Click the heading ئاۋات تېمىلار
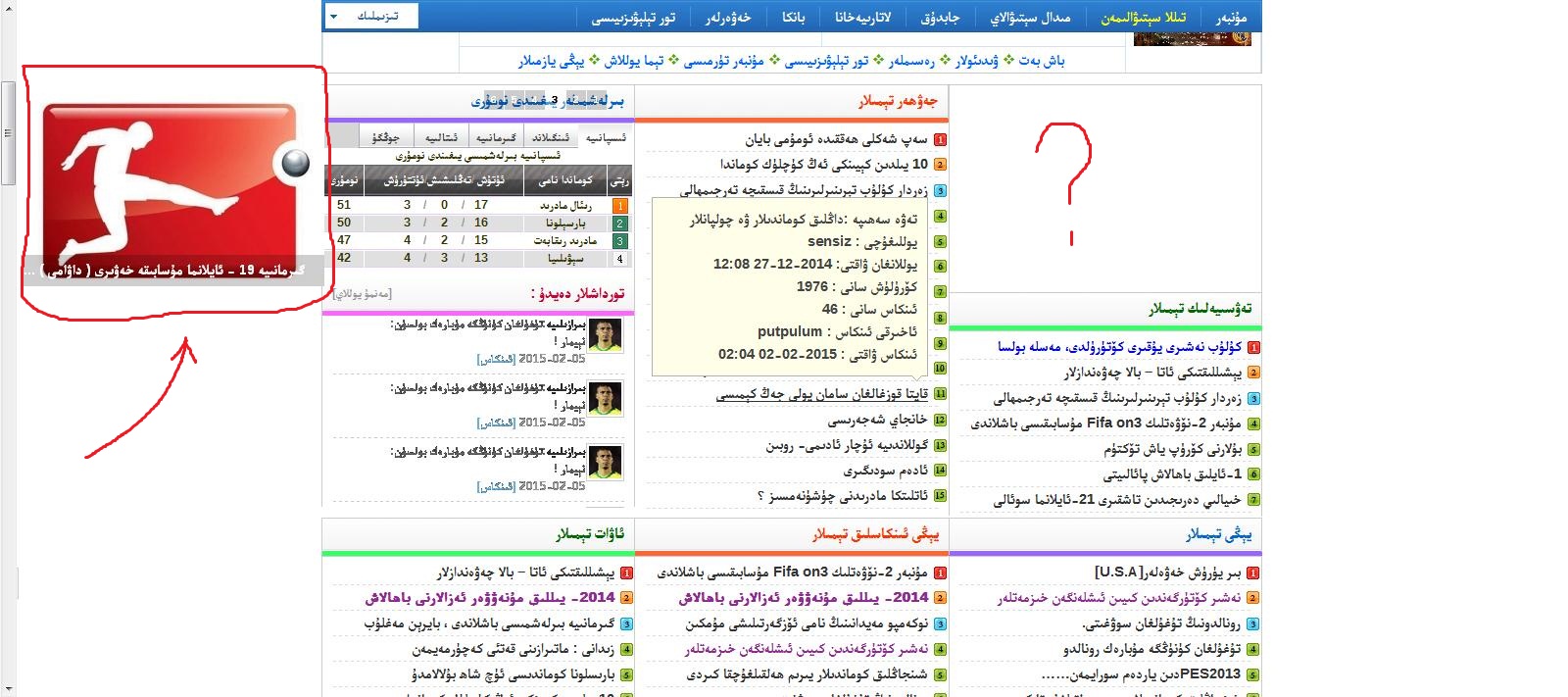The width and height of the screenshot is (1568, 697). click(590, 534)
